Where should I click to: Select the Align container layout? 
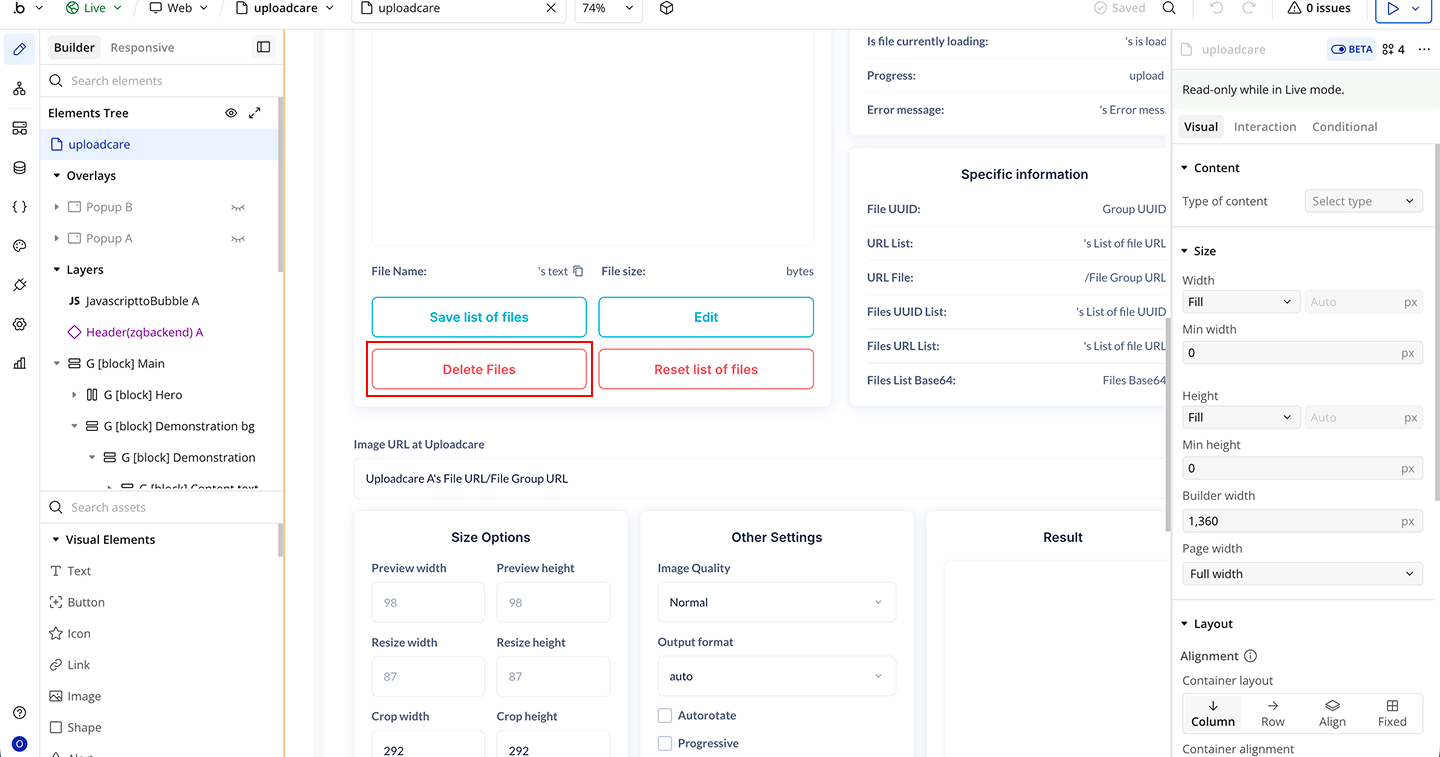point(1332,713)
